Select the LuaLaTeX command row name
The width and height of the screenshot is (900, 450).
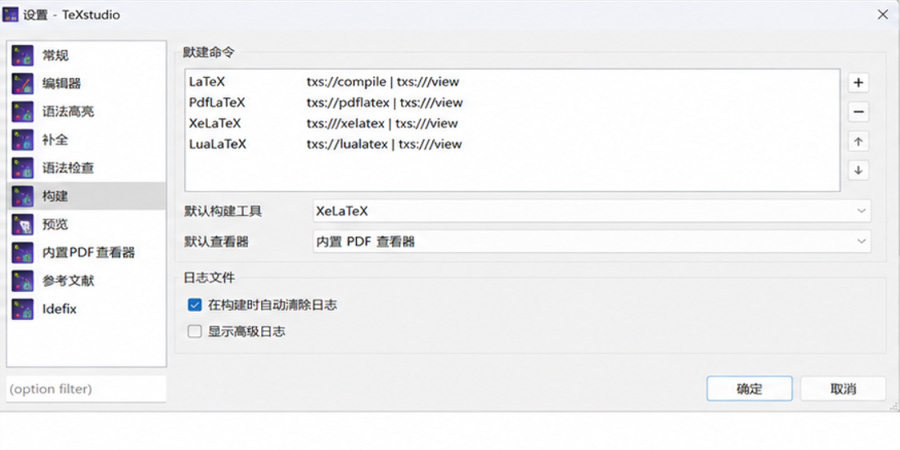[218, 144]
